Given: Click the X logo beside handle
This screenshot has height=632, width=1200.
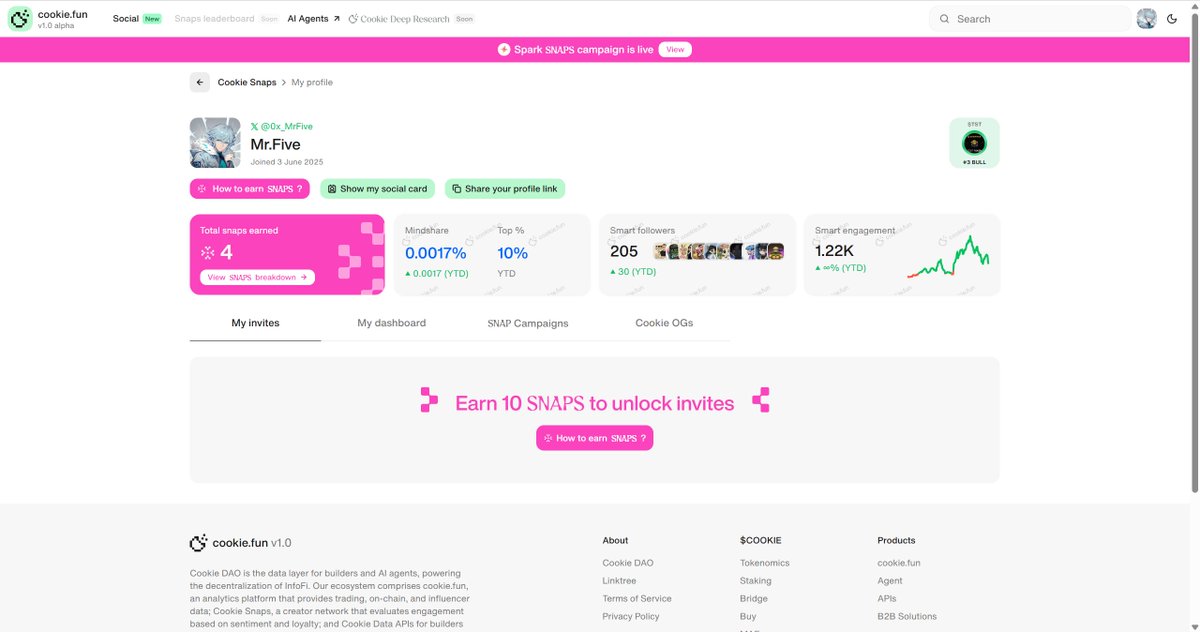Looking at the screenshot, I should pyautogui.click(x=254, y=127).
